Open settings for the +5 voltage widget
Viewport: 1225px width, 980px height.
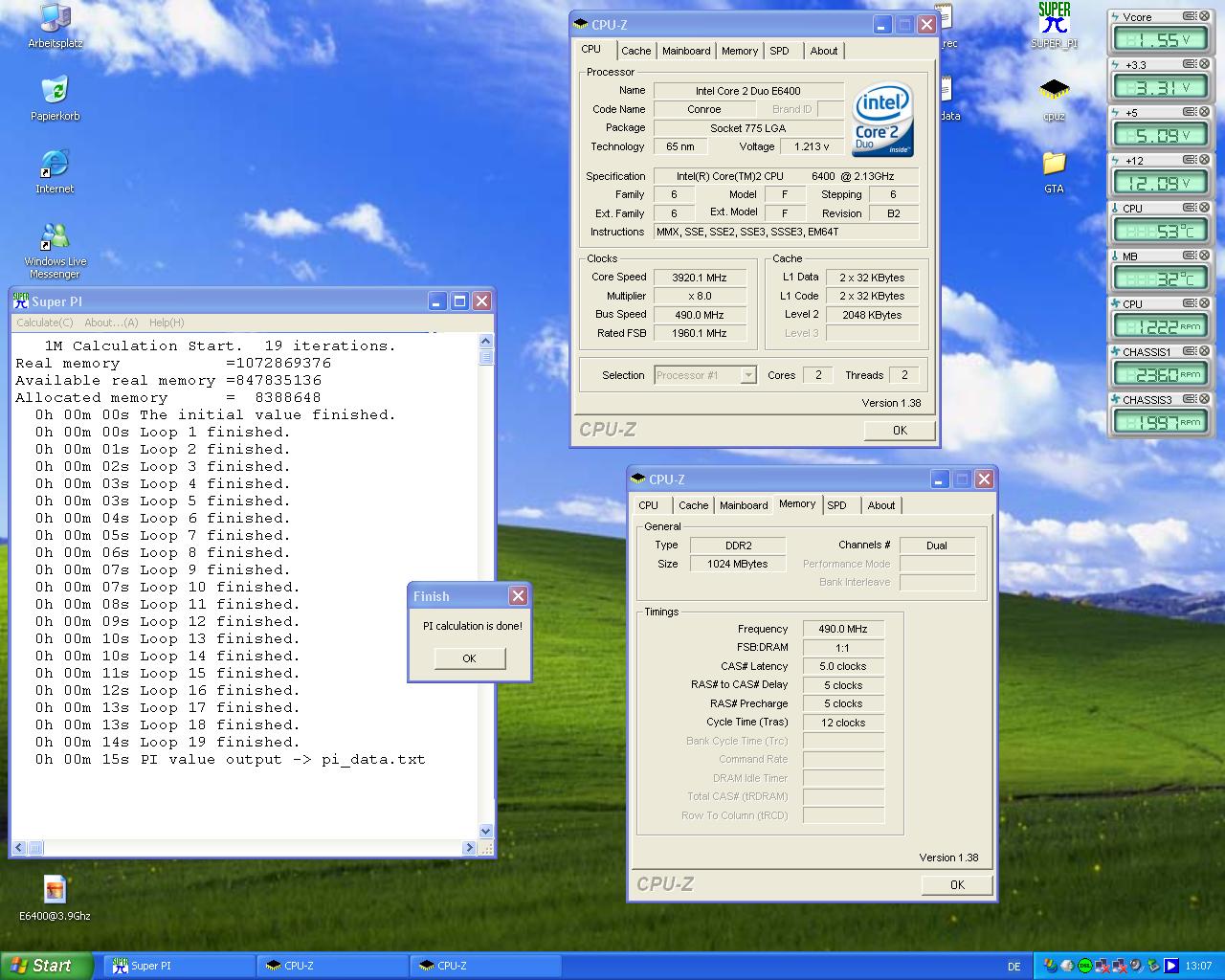pos(1190,112)
